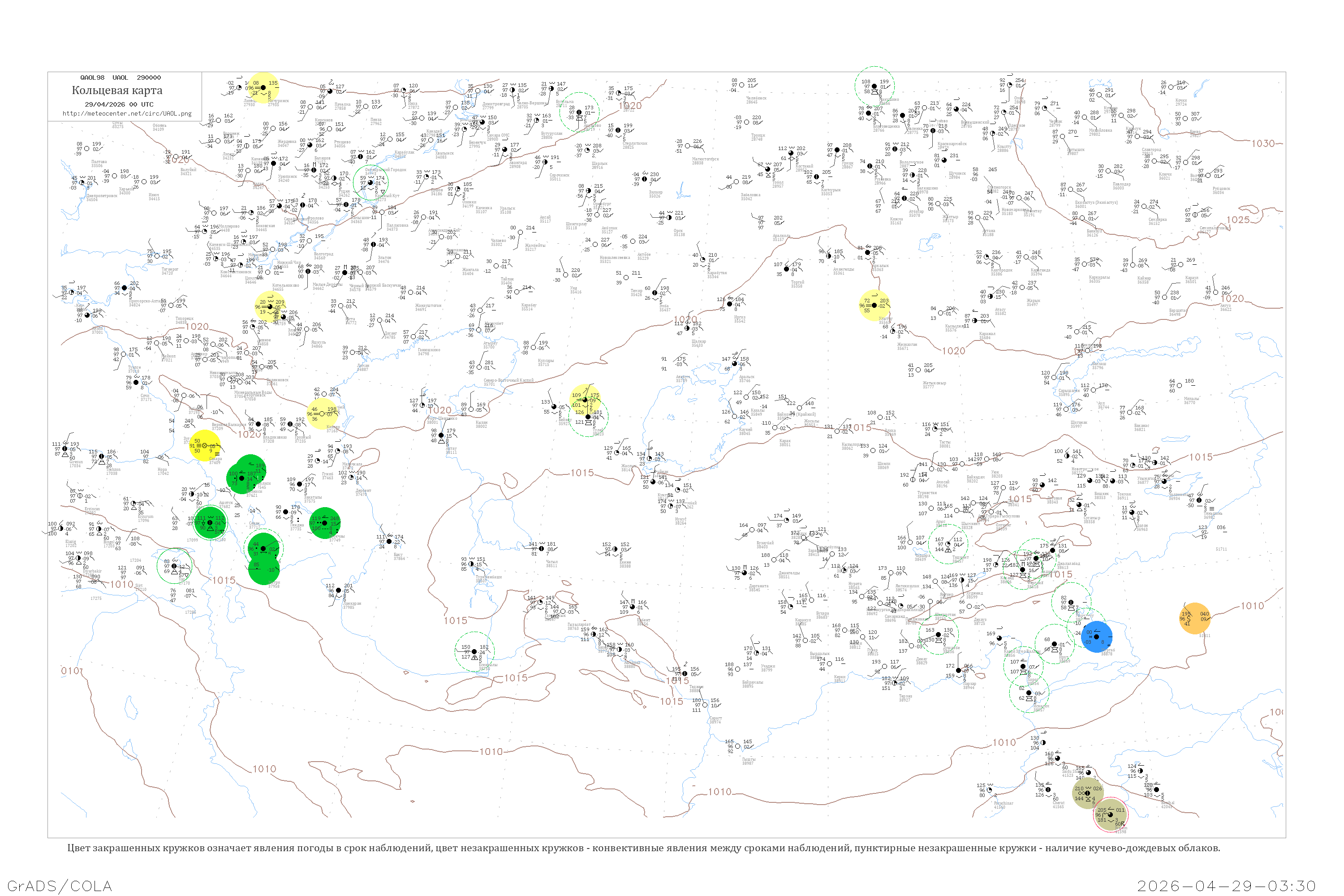Screen dimensions: 1344x896
Task: Select the orange filled circle station 51811
Action: [x=1195, y=618]
